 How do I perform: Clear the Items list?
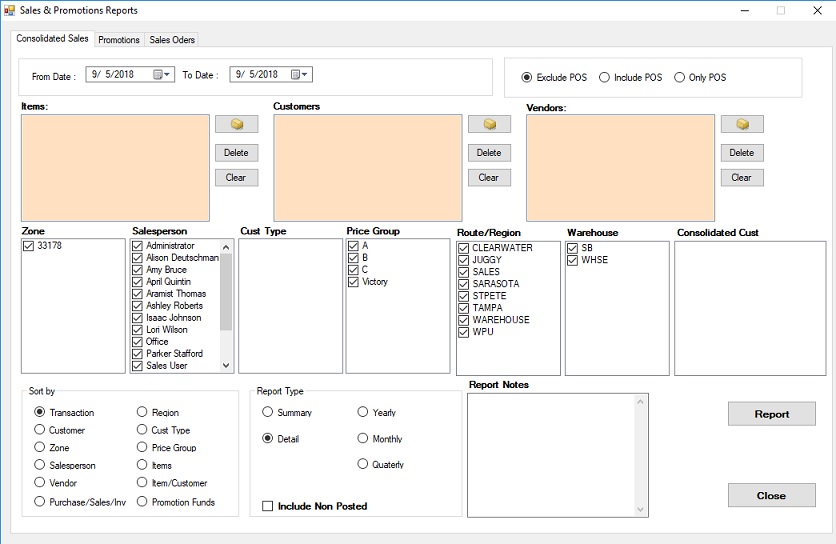click(x=237, y=178)
